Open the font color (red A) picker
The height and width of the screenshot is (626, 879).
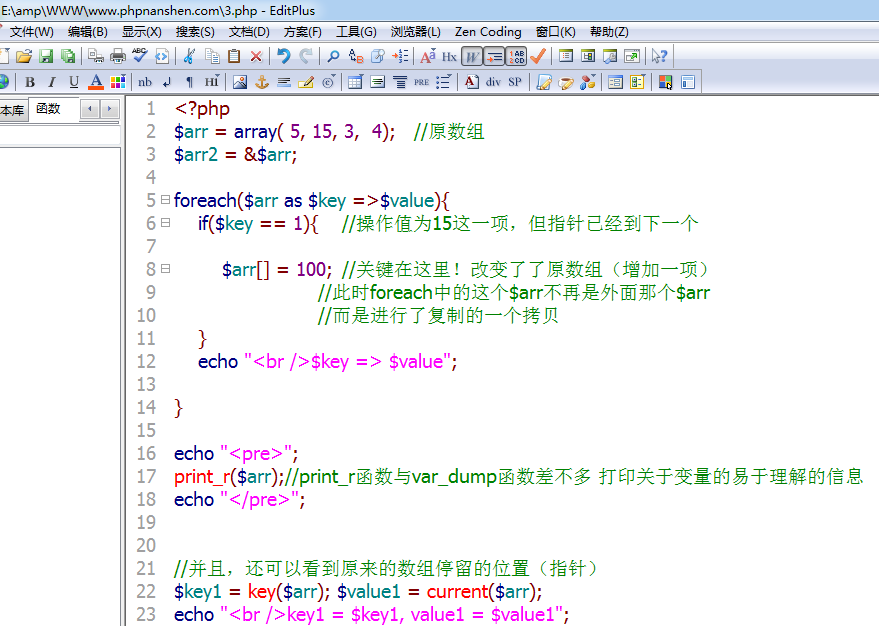(x=96, y=82)
